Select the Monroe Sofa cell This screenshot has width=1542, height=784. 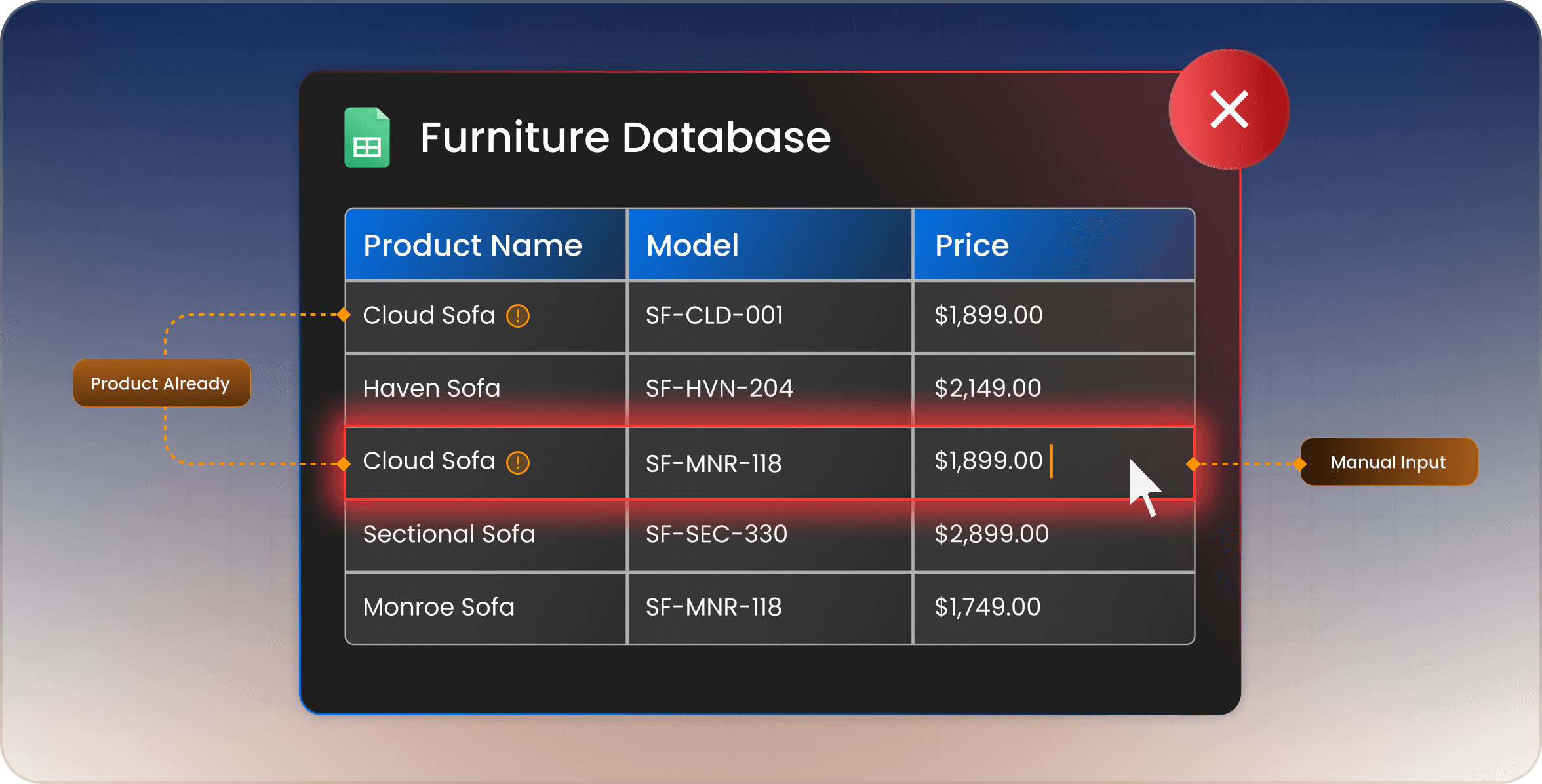pyautogui.click(x=486, y=608)
